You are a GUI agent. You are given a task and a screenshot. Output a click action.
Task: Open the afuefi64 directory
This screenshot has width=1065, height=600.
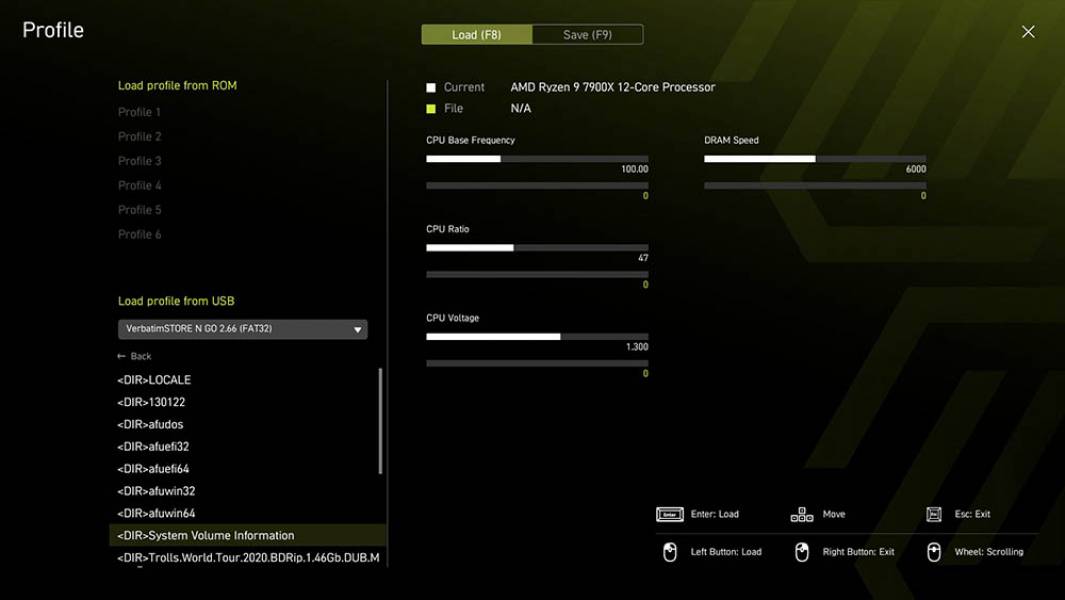(x=156, y=468)
